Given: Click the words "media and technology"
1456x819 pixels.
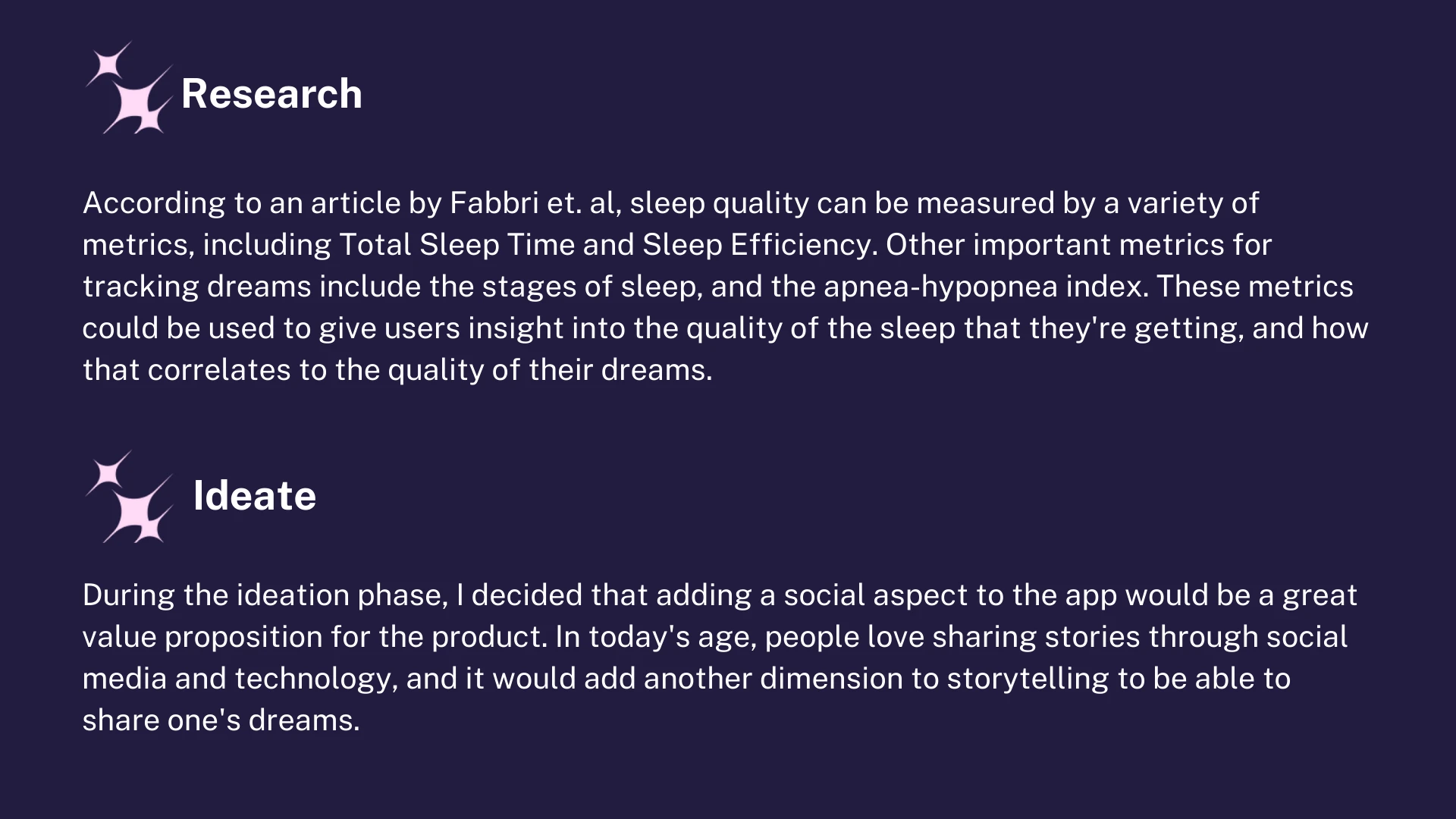Looking at the screenshot, I should point(240,679).
